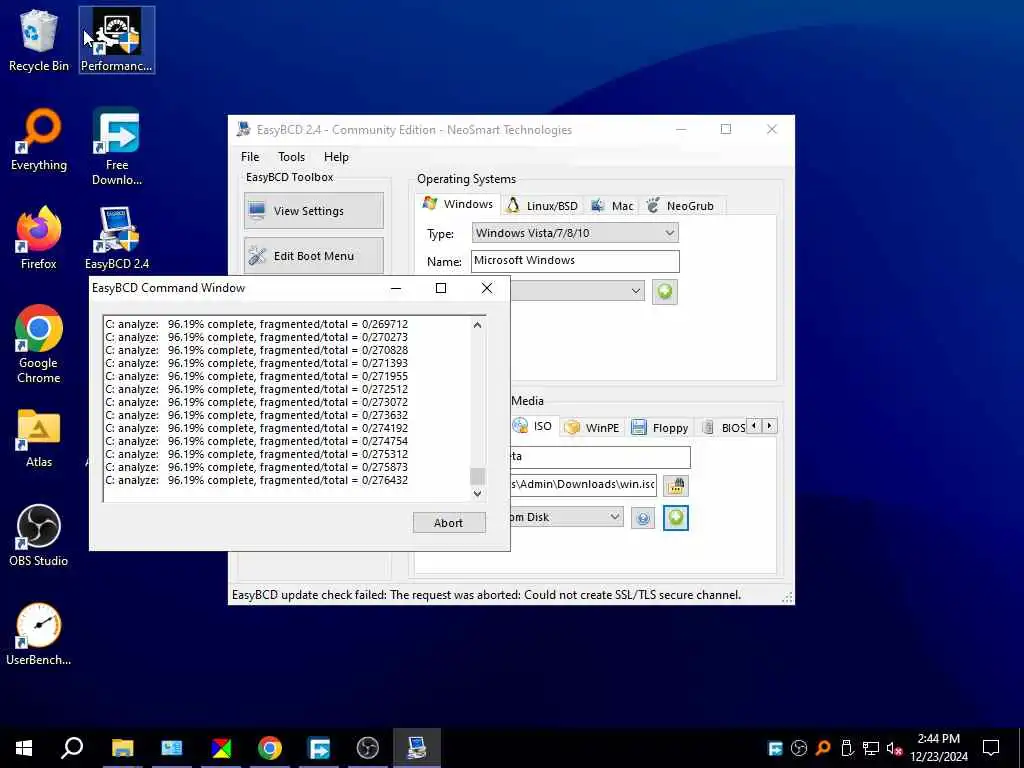This screenshot has height=768, width=1024.
Task: Click the update check failed status message
Action: coord(487,595)
